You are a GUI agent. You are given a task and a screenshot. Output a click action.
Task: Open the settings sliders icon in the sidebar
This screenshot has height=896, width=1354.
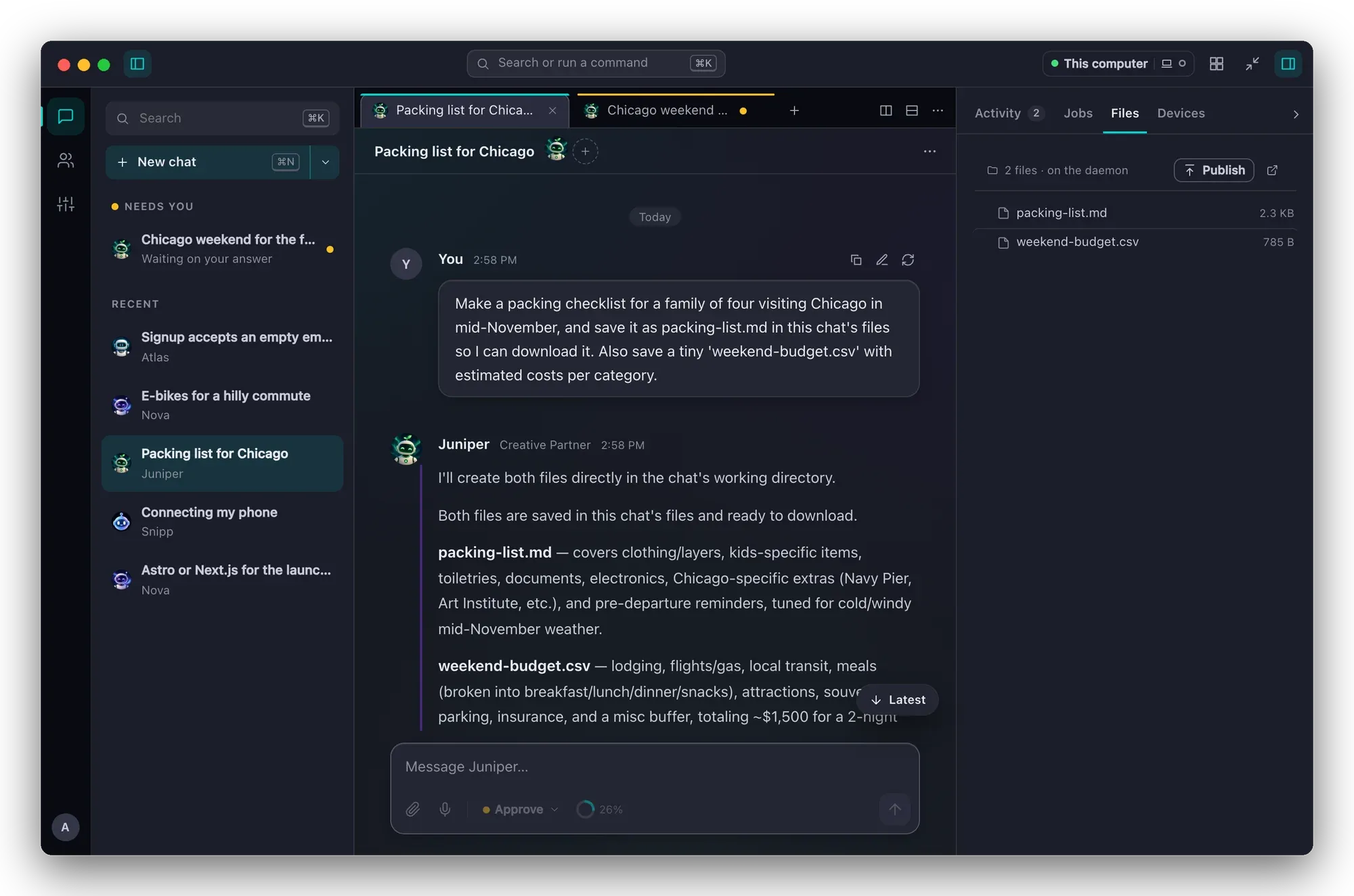tap(66, 204)
